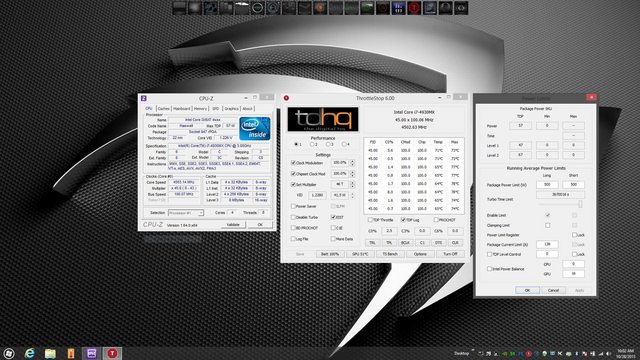Click the ThrottleStop title bar icon

(287, 98)
